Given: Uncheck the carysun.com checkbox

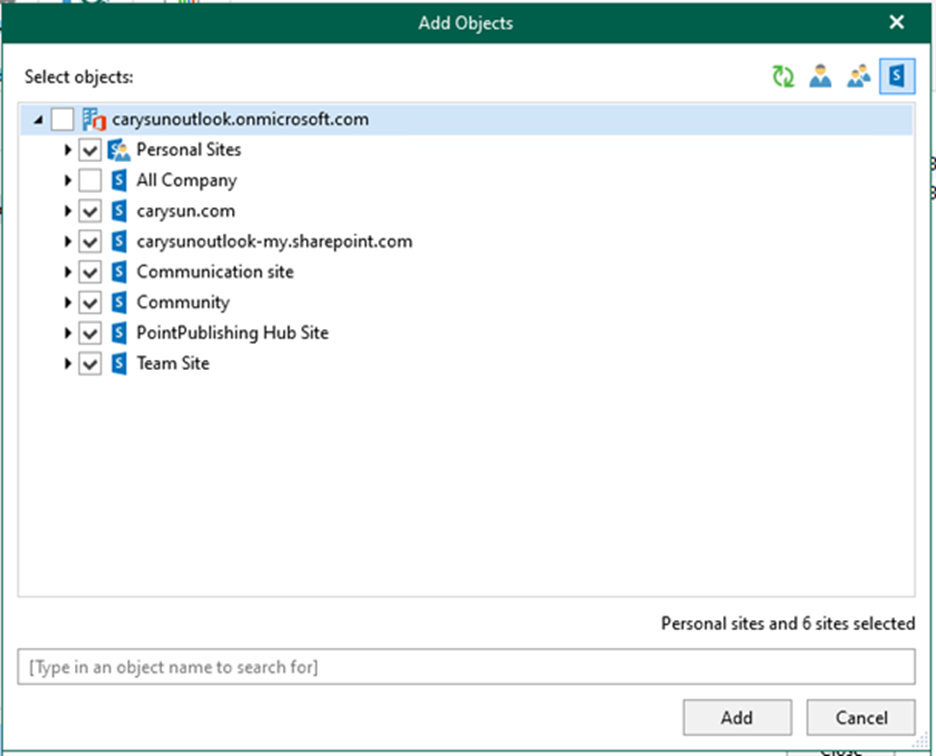Looking at the screenshot, I should (90, 211).
